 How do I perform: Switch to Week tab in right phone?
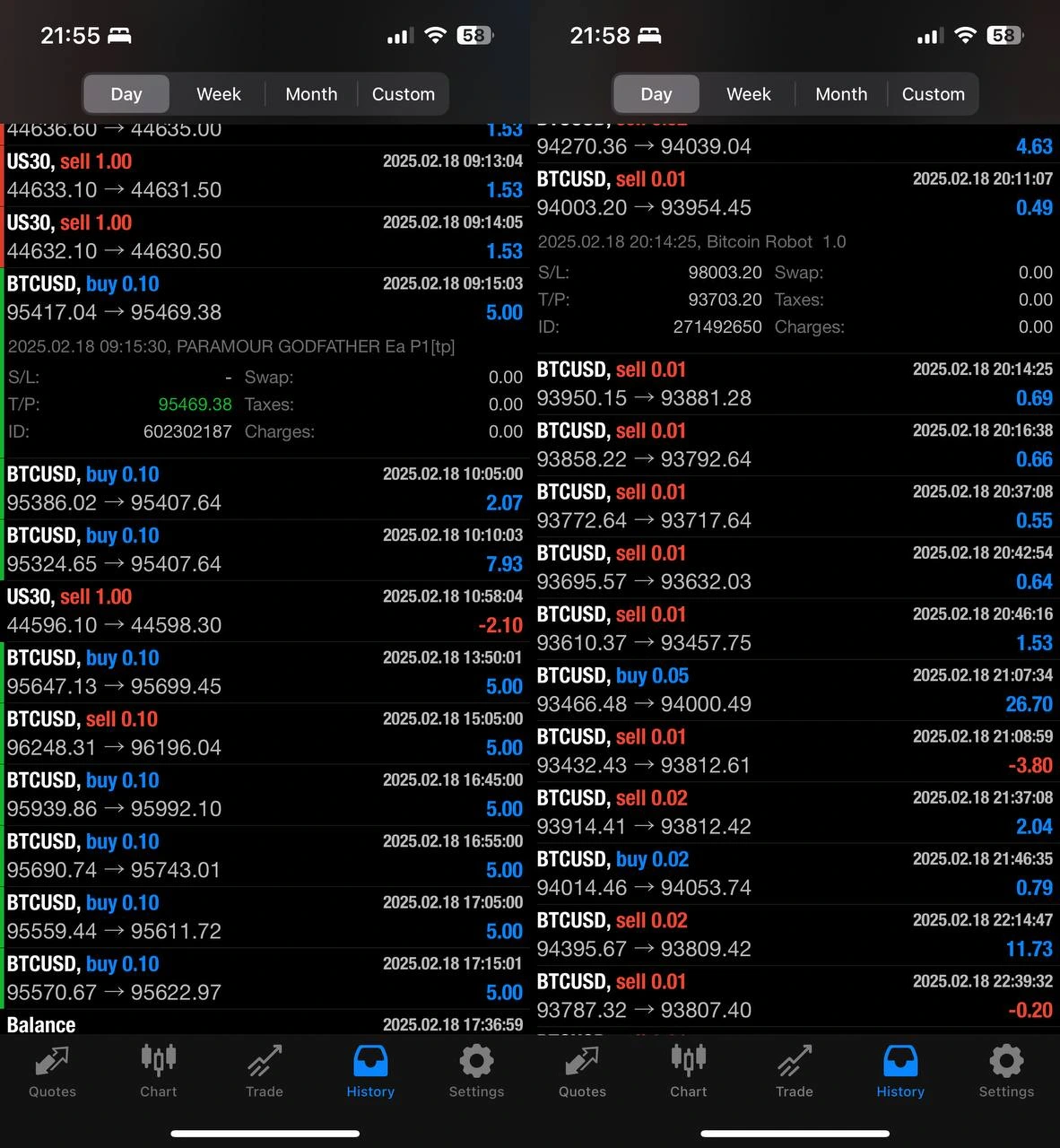(749, 94)
